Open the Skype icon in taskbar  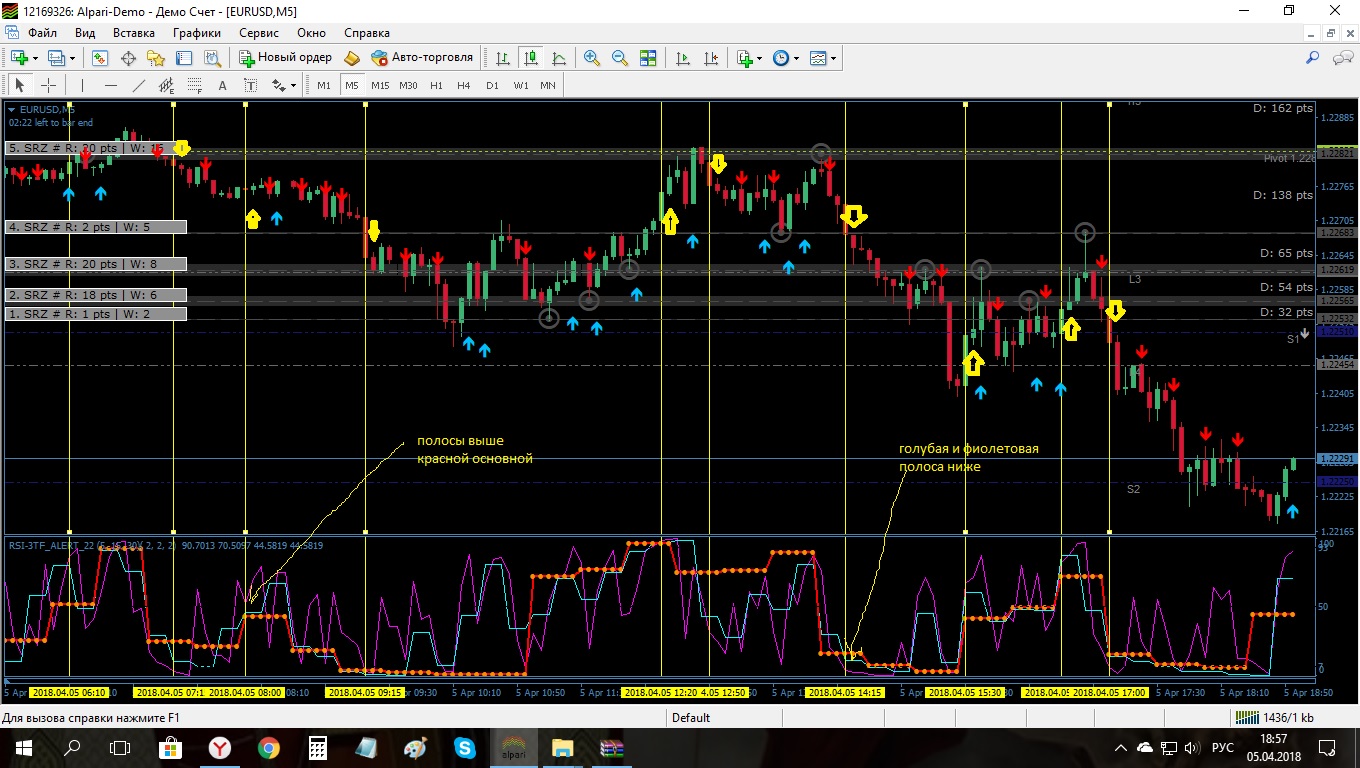[x=464, y=747]
